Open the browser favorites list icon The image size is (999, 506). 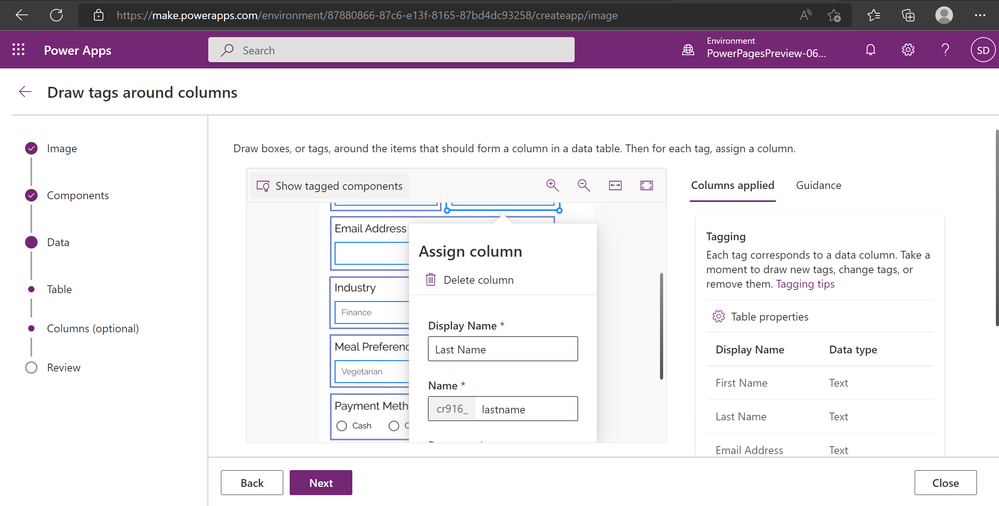point(873,15)
